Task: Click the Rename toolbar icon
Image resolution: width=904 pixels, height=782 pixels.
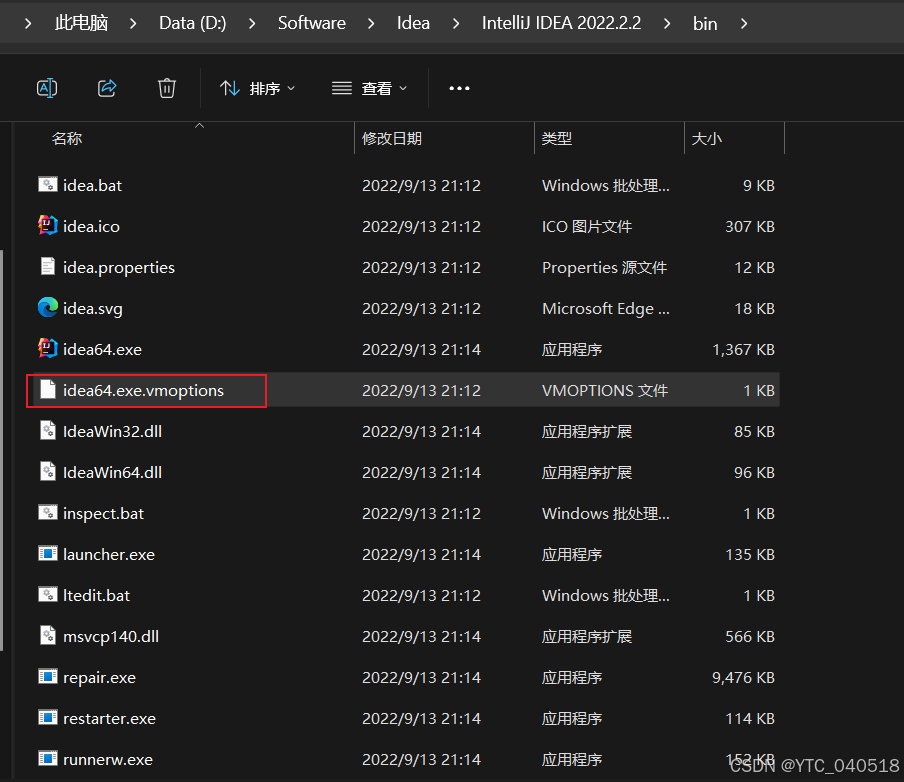Action: pos(47,88)
